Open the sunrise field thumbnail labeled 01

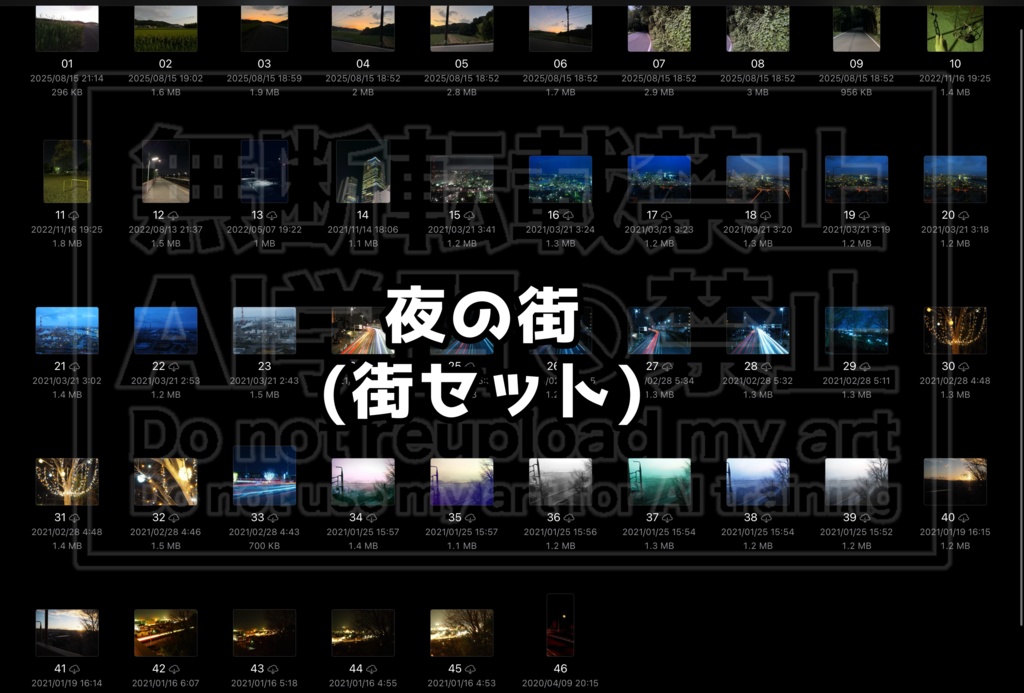click(x=67, y=27)
